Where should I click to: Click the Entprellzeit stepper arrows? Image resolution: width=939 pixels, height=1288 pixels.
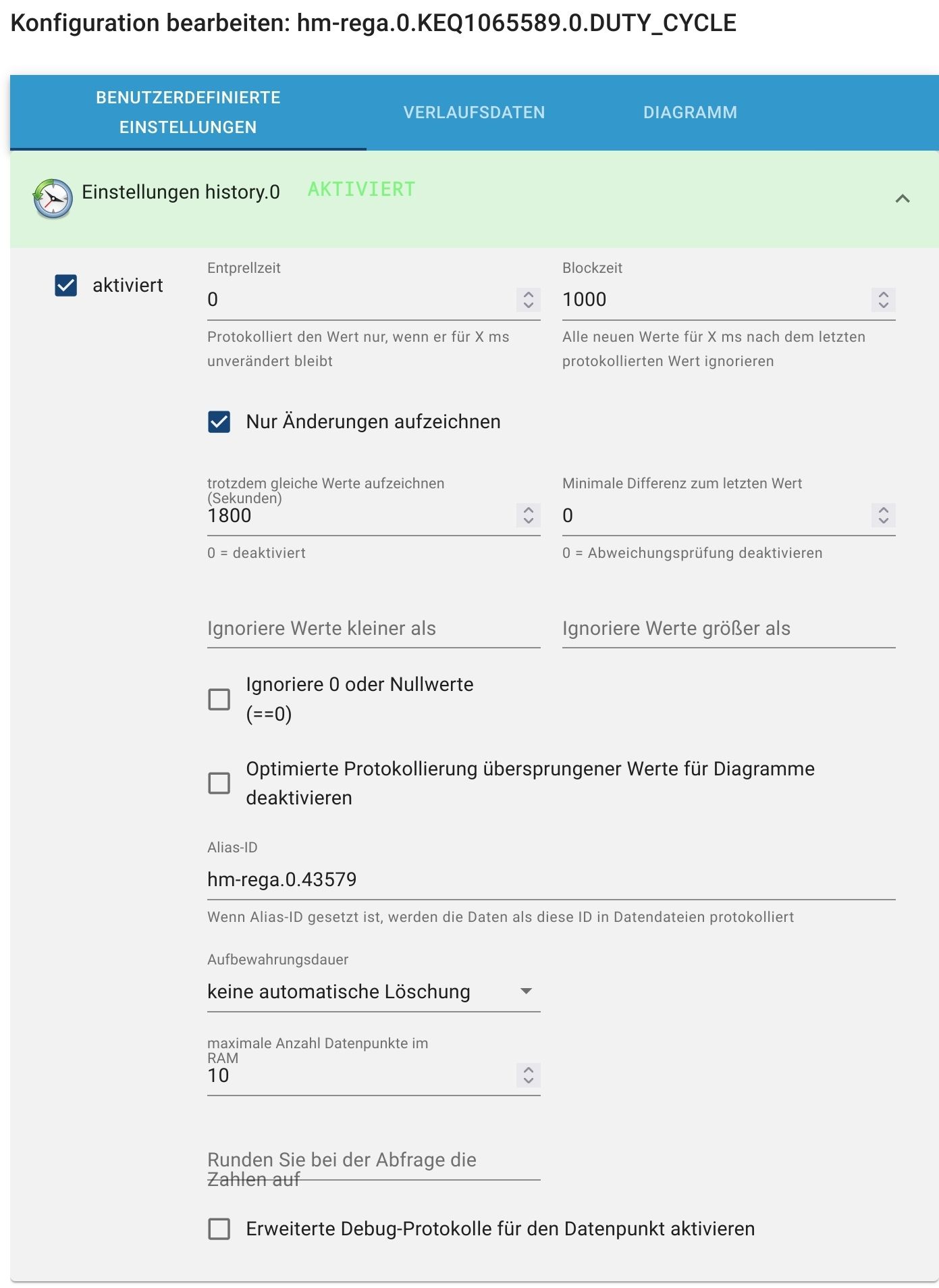tap(529, 299)
